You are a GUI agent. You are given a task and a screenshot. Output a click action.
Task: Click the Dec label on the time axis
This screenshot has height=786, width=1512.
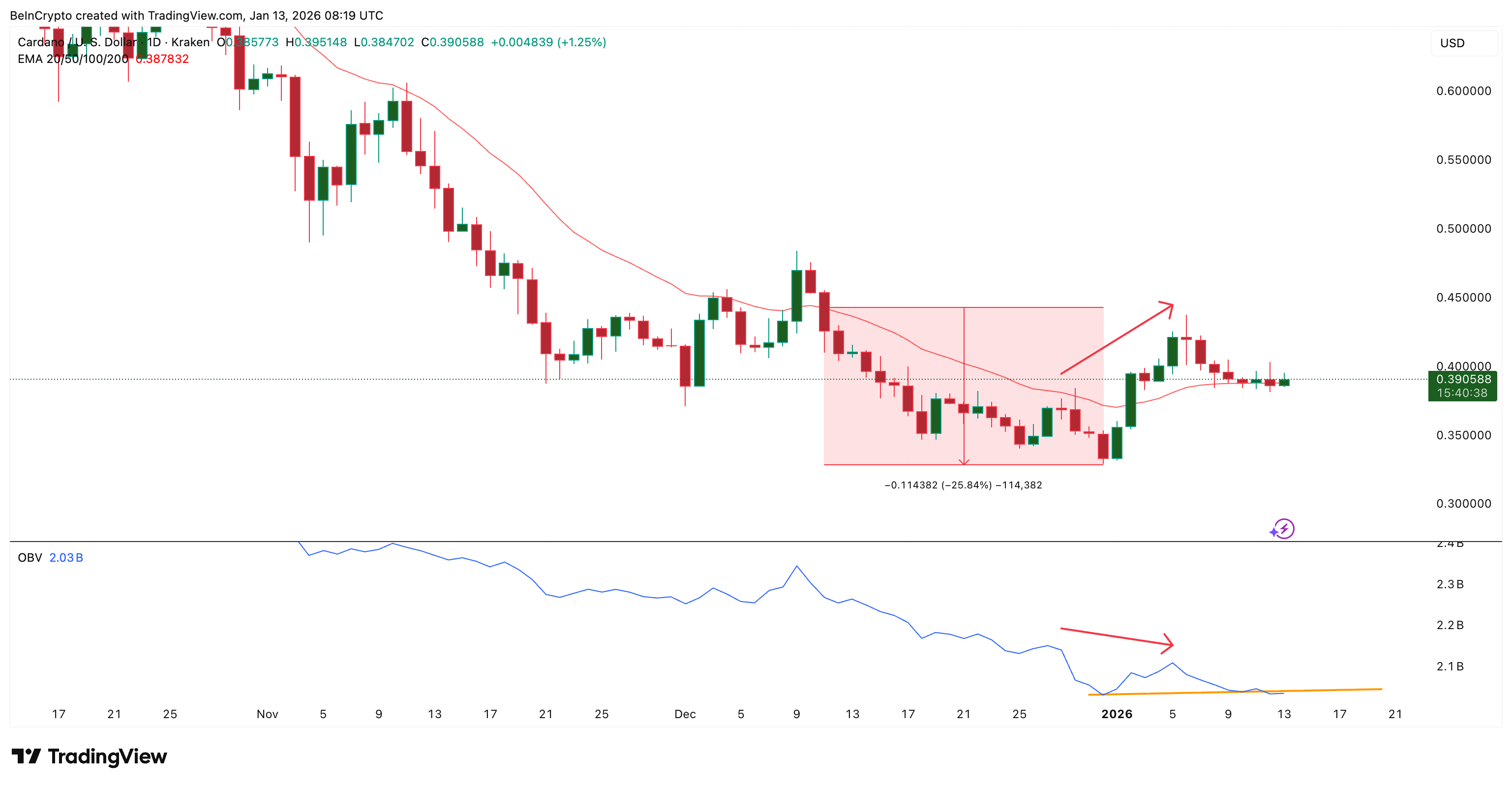coord(685,714)
